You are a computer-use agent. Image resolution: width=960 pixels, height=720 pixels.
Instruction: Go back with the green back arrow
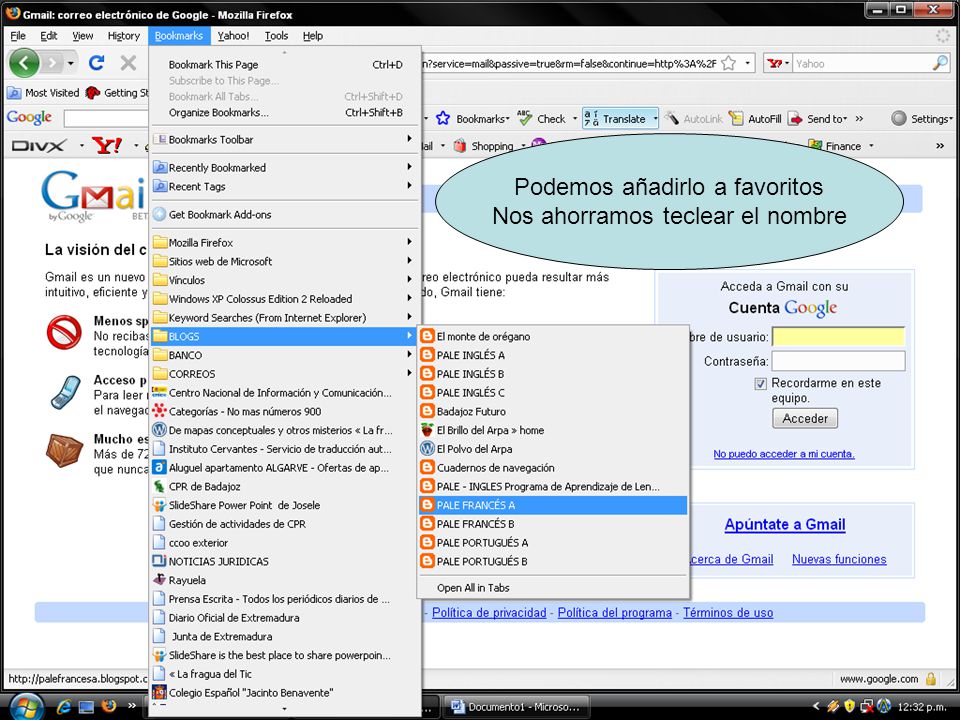(x=24, y=63)
